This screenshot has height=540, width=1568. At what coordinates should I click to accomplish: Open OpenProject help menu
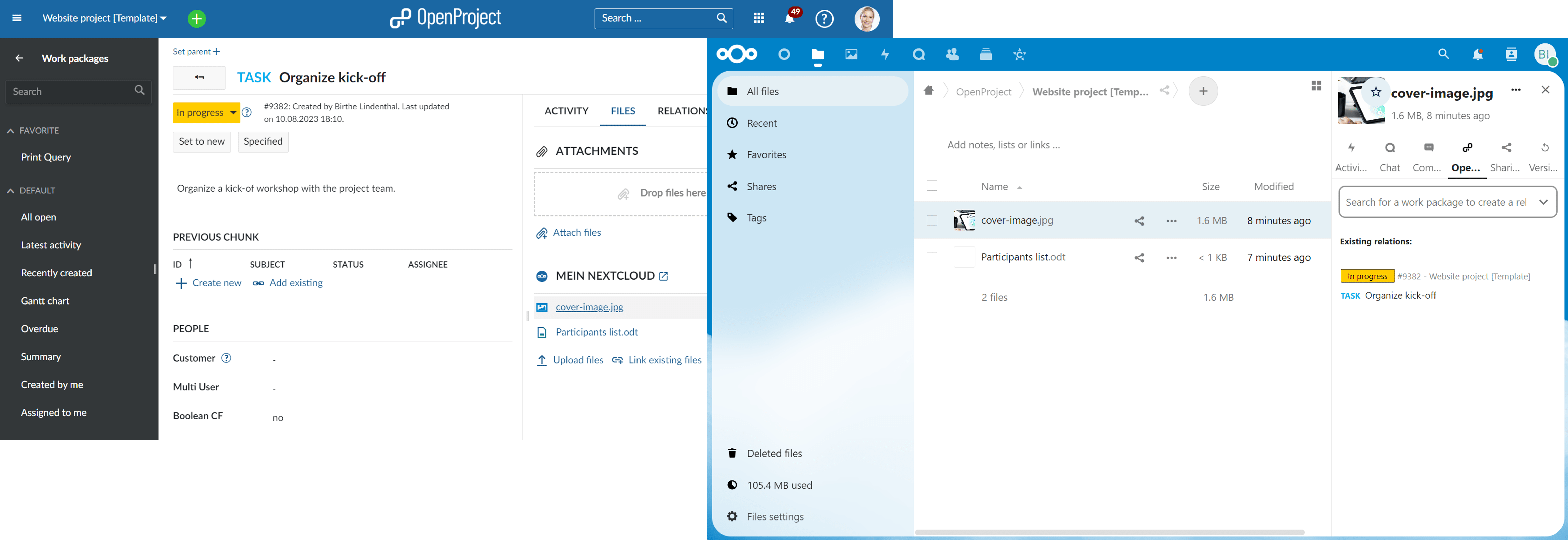click(x=824, y=18)
